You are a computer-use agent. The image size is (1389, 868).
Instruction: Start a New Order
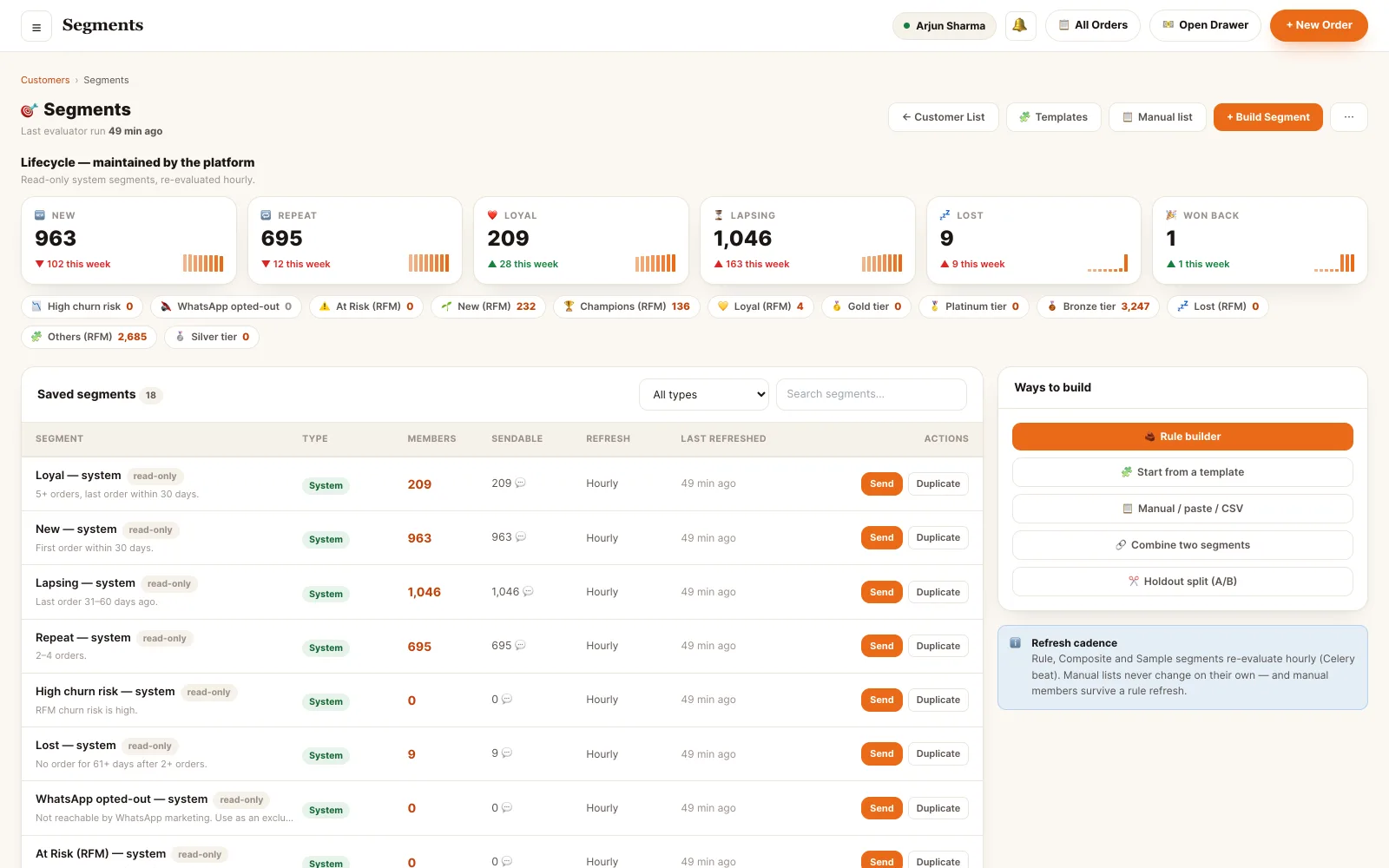pos(1319,25)
